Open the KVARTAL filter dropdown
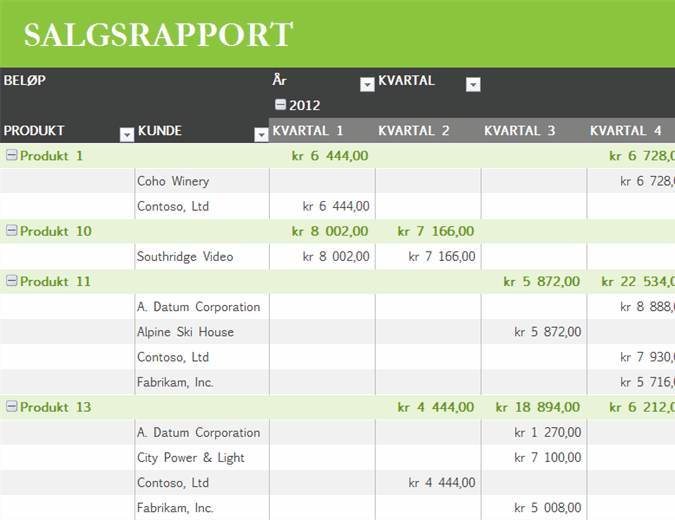 click(473, 85)
